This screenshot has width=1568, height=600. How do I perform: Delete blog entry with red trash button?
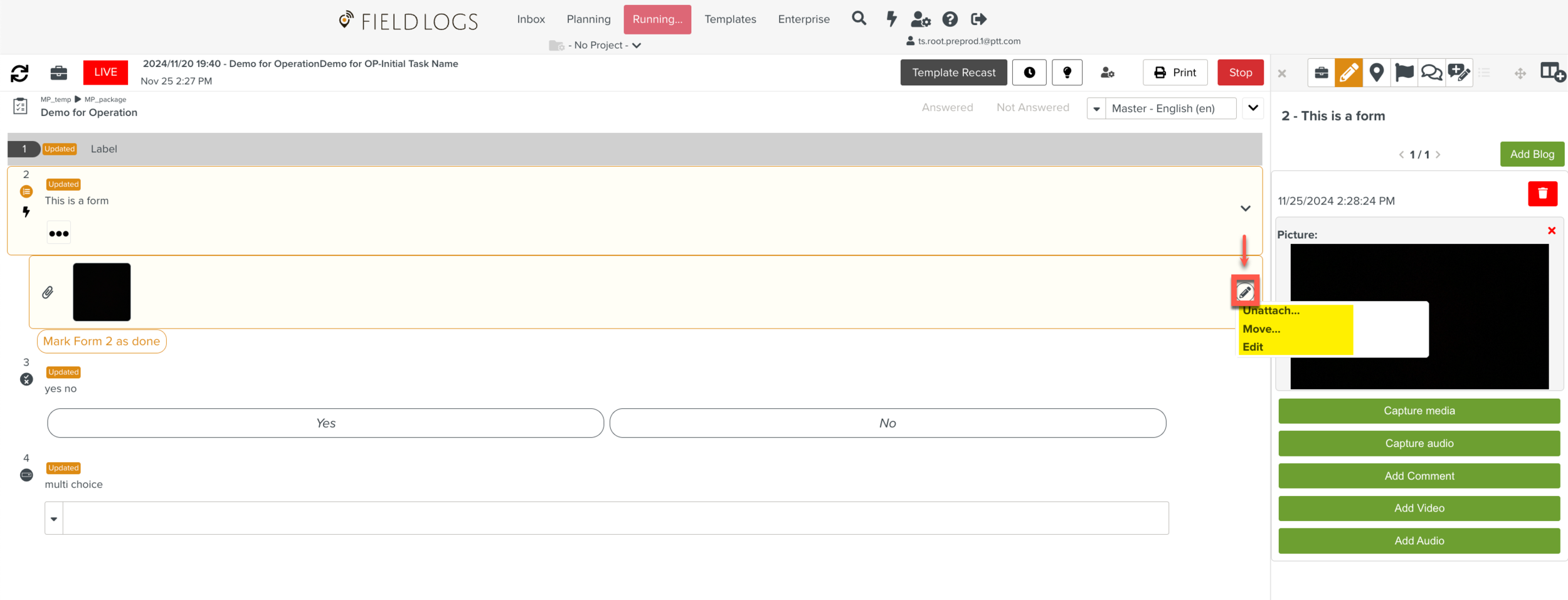(x=1542, y=194)
